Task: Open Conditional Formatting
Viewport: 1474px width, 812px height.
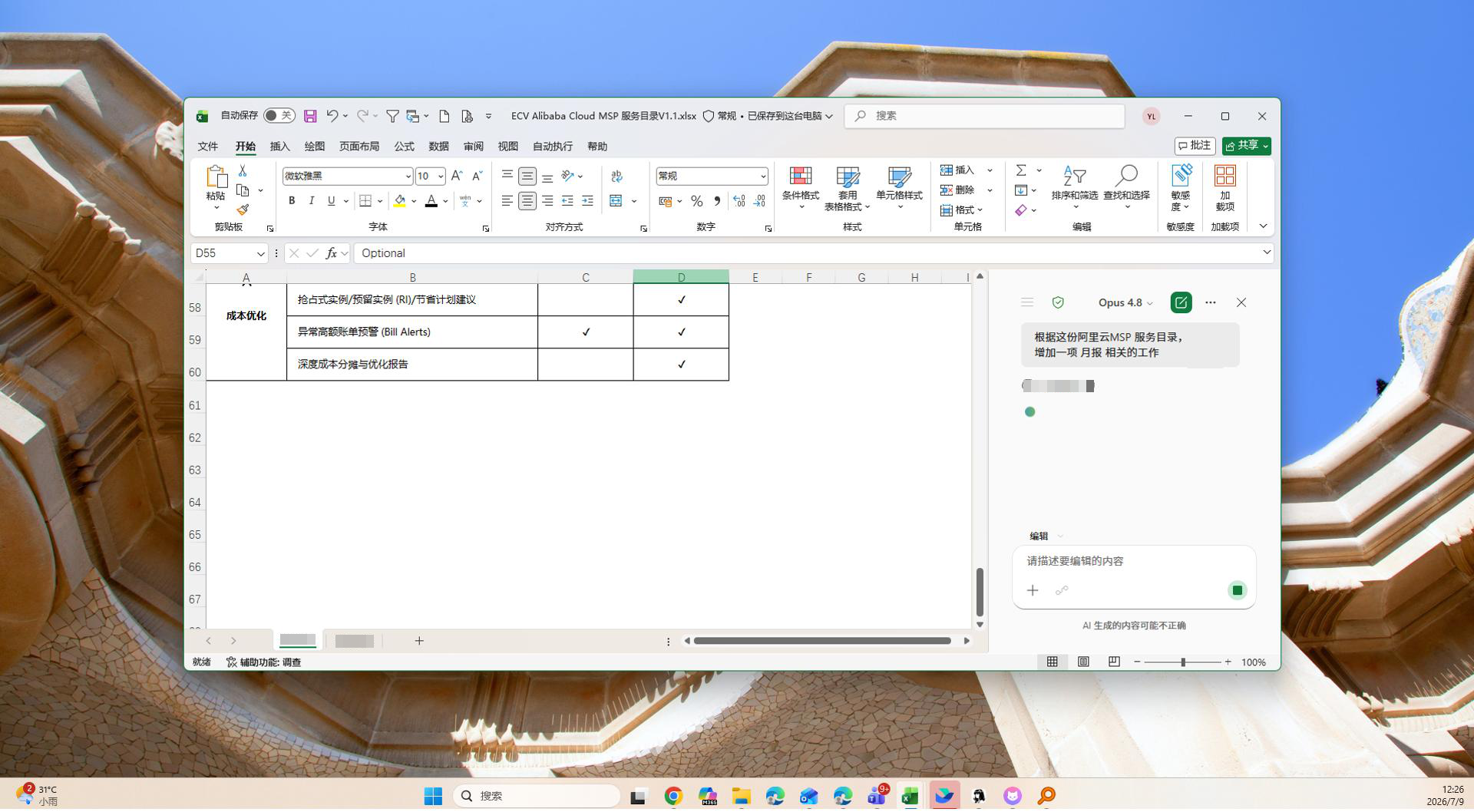Action: [x=801, y=186]
